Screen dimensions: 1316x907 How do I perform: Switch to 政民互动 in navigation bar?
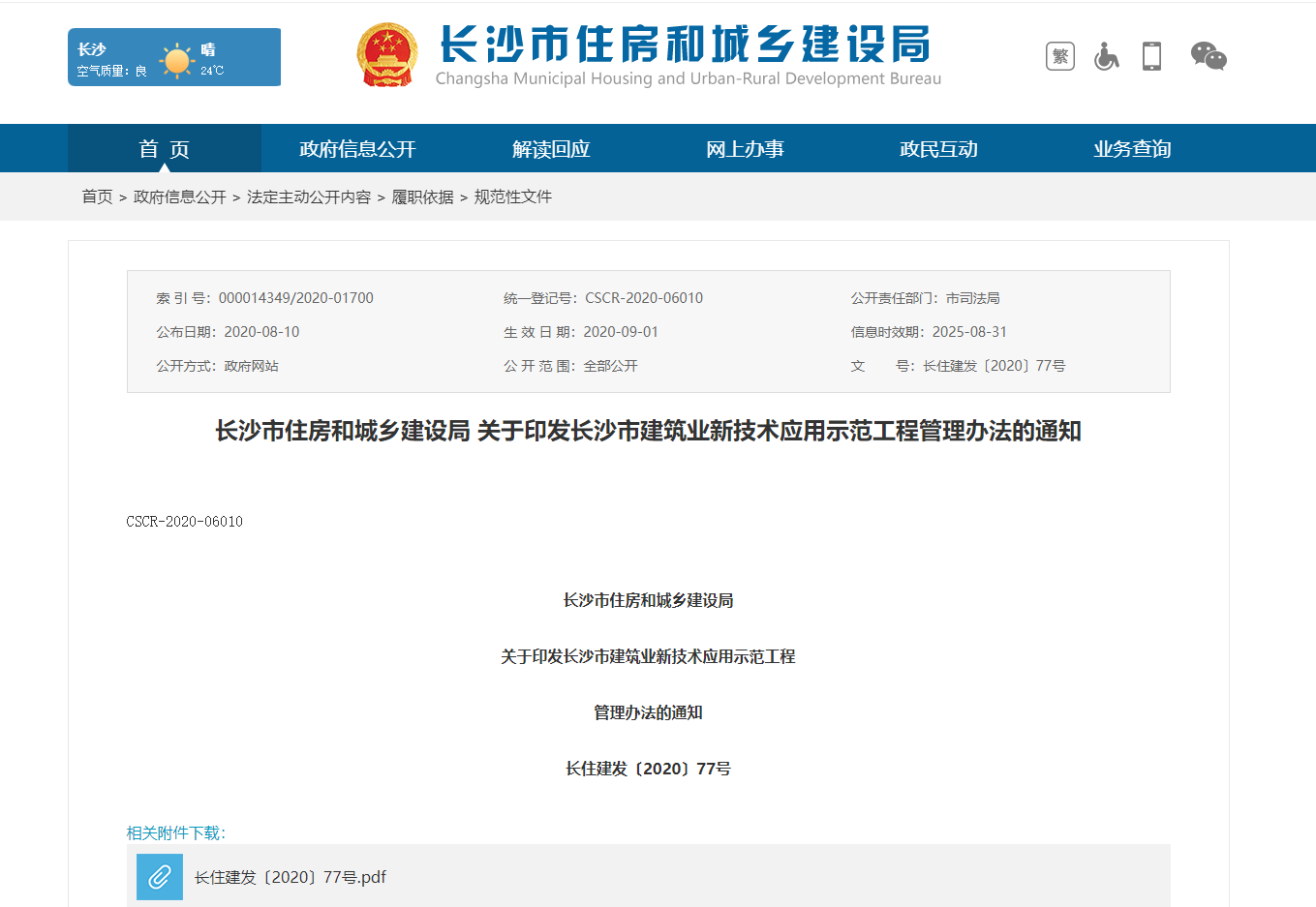938,149
